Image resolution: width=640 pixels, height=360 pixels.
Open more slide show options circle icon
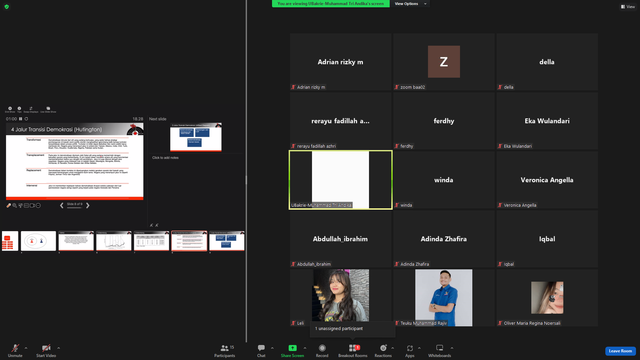38,206
